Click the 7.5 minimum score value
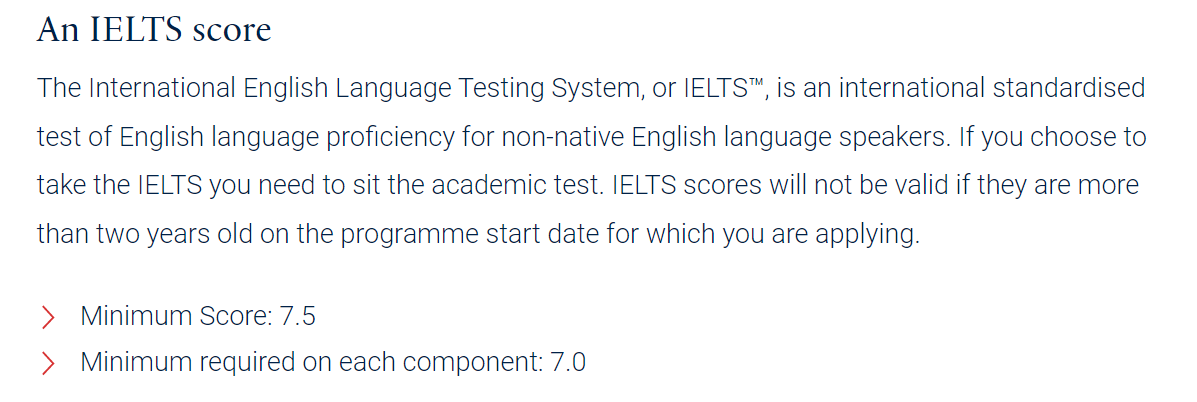Viewport: 1197px width, 402px height. pos(298,317)
